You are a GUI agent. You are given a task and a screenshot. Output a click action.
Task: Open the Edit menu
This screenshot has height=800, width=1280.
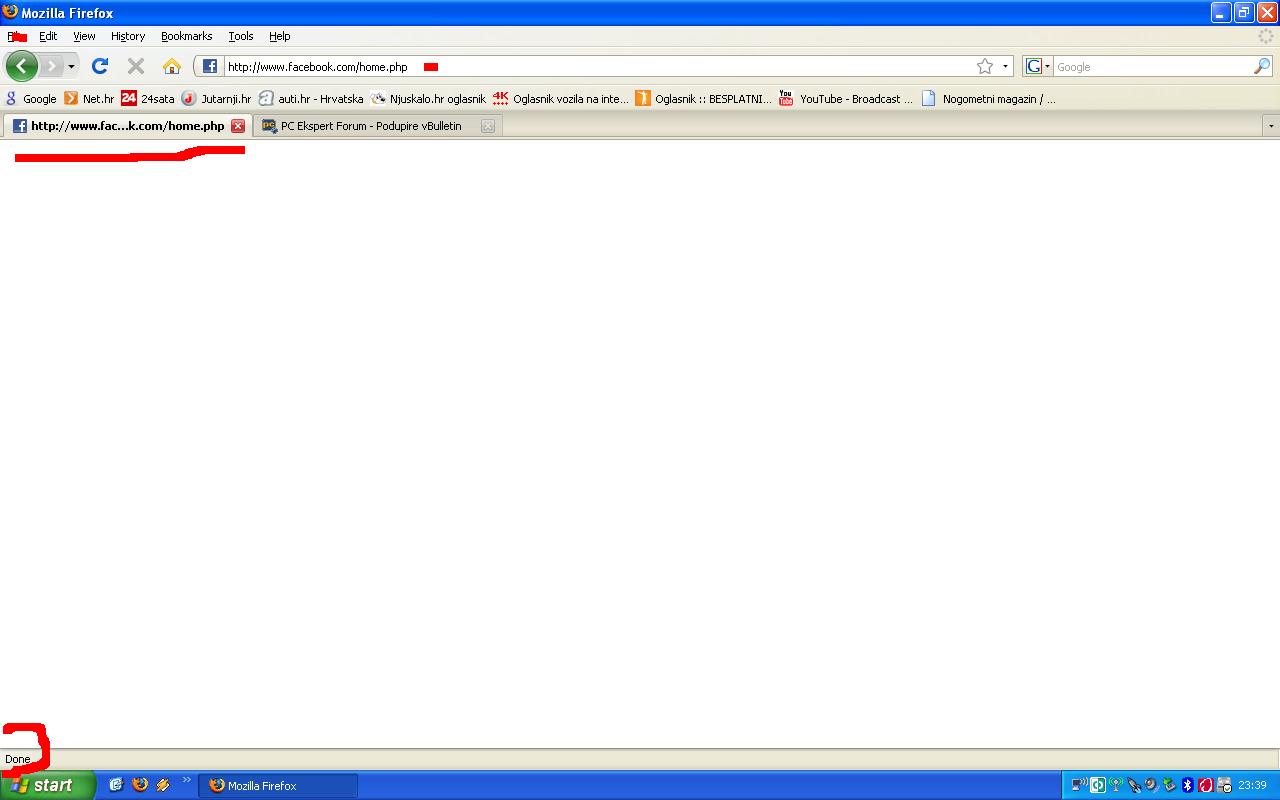pyautogui.click(x=48, y=36)
